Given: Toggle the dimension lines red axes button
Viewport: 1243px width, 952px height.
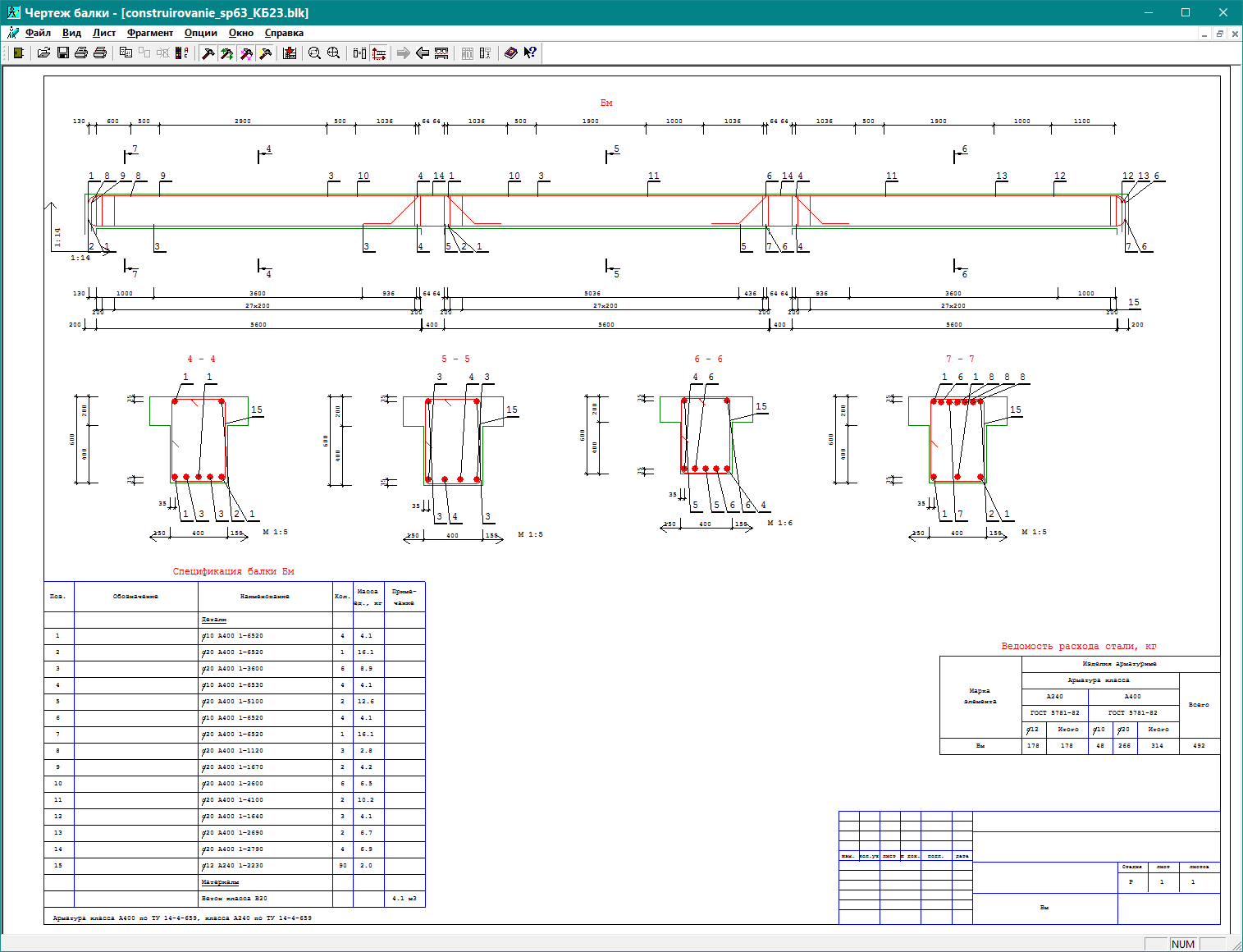Looking at the screenshot, I should (x=378, y=53).
